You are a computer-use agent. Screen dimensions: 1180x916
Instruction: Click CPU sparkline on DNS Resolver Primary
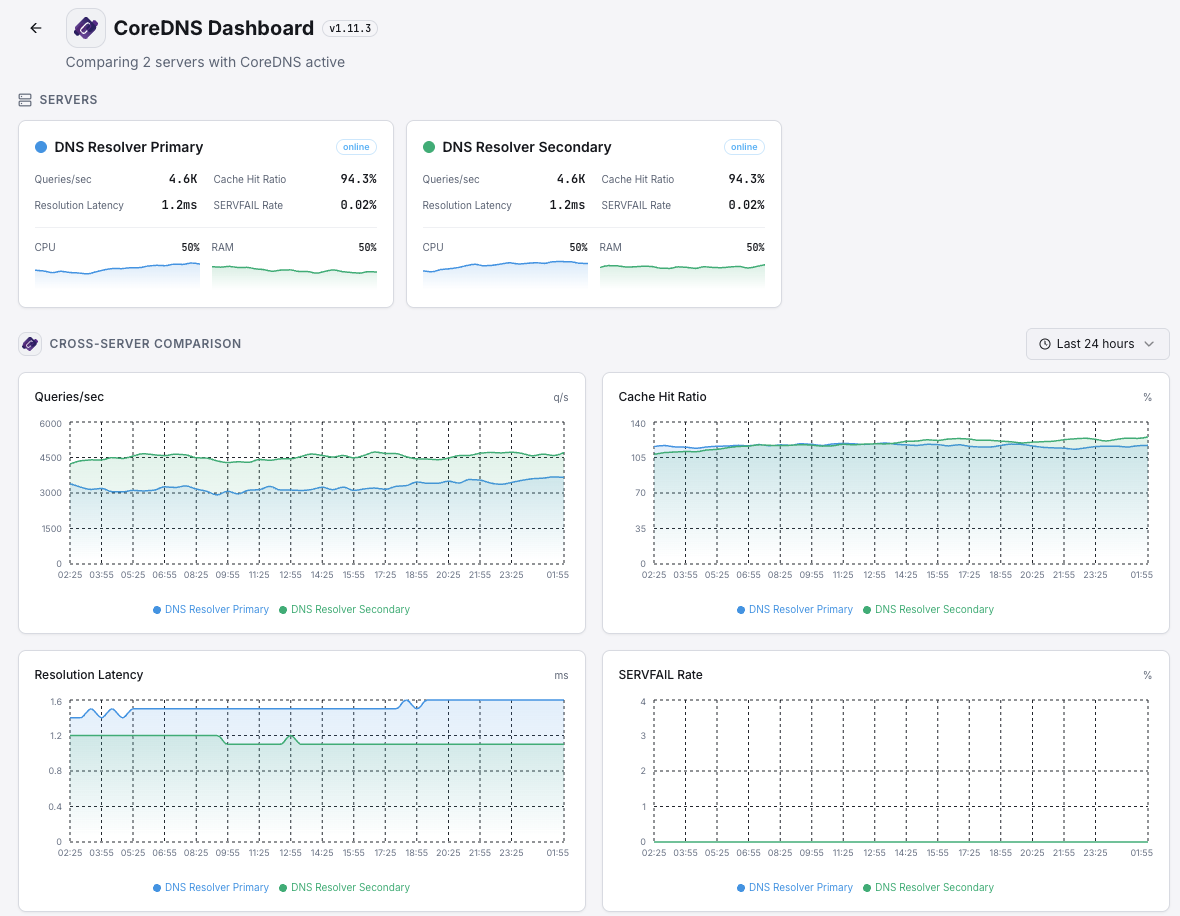(117, 271)
